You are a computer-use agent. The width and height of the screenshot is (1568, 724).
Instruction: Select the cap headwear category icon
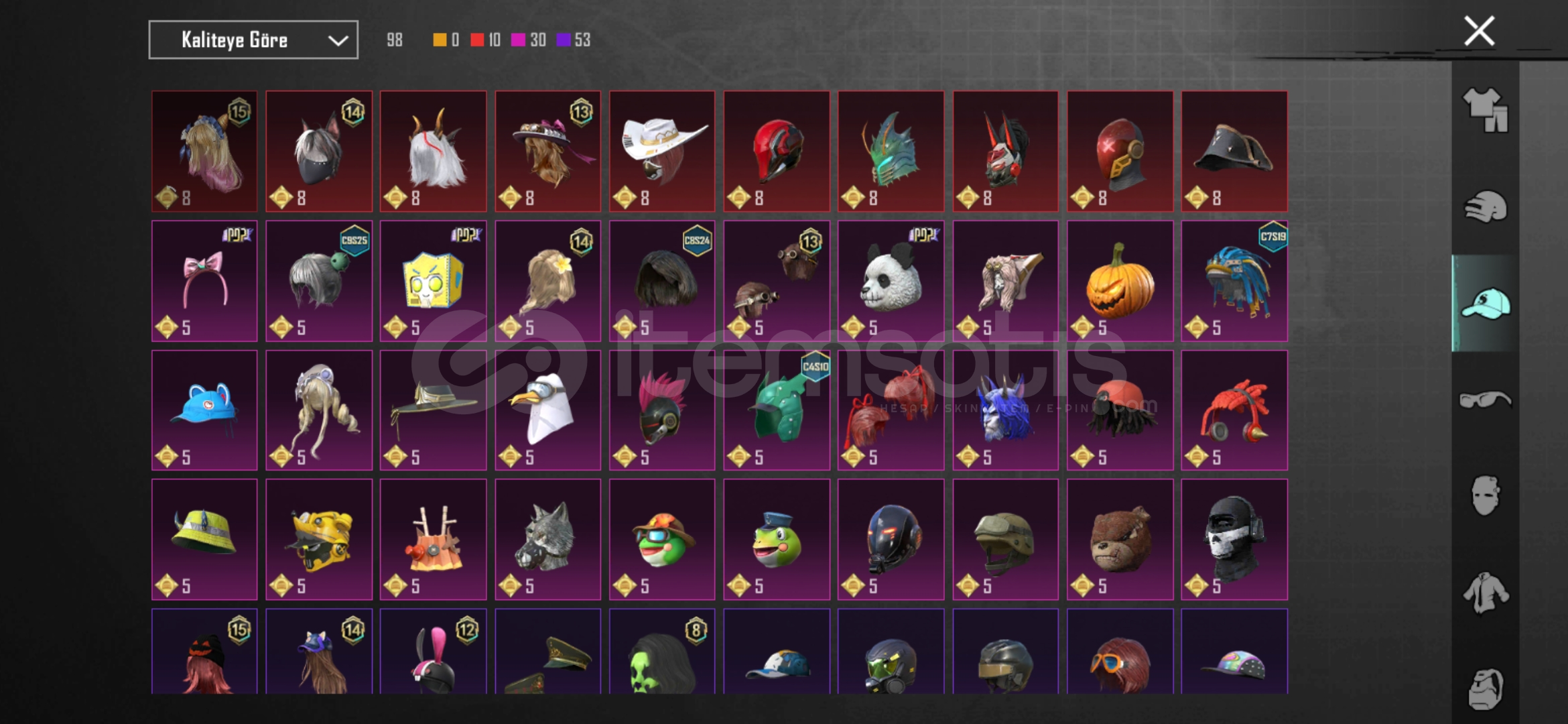1485,303
